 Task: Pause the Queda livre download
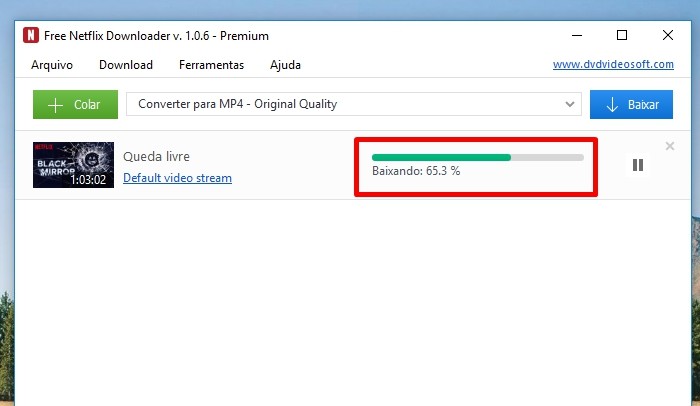[x=638, y=165]
